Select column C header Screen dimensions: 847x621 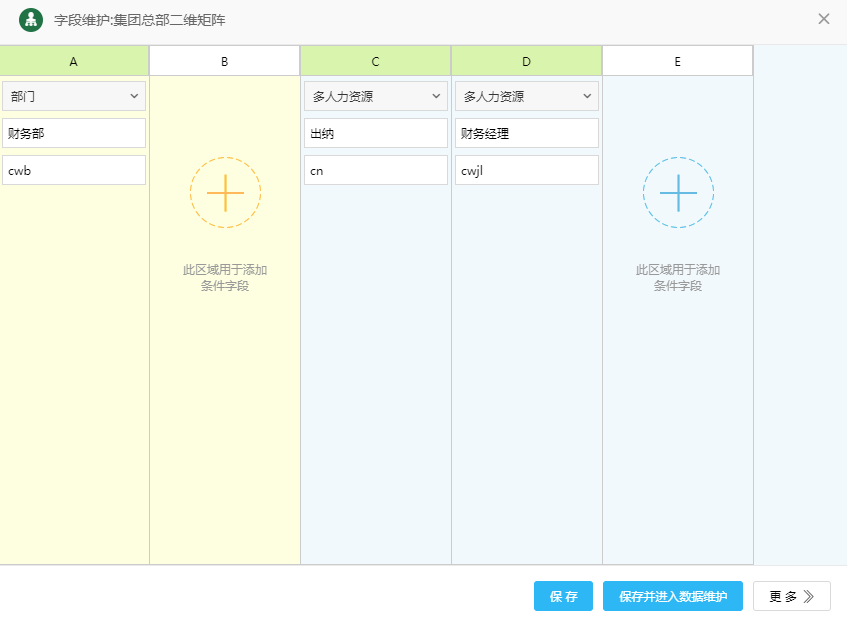pos(376,61)
